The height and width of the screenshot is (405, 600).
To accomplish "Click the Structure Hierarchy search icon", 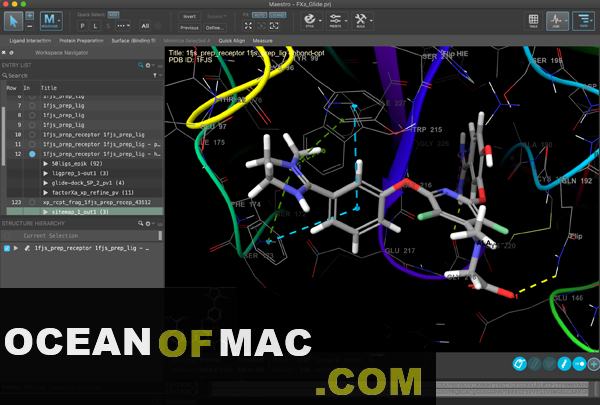I will point(140,223).
